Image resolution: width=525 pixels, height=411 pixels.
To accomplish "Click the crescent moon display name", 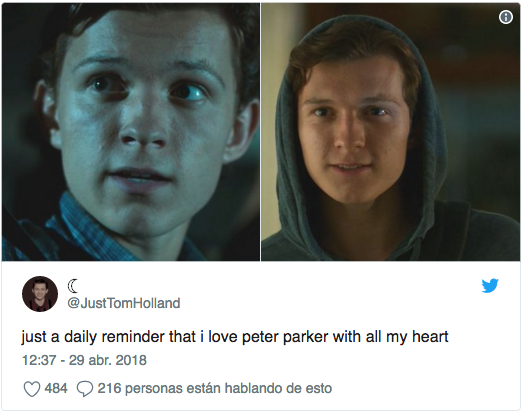I will [72, 286].
